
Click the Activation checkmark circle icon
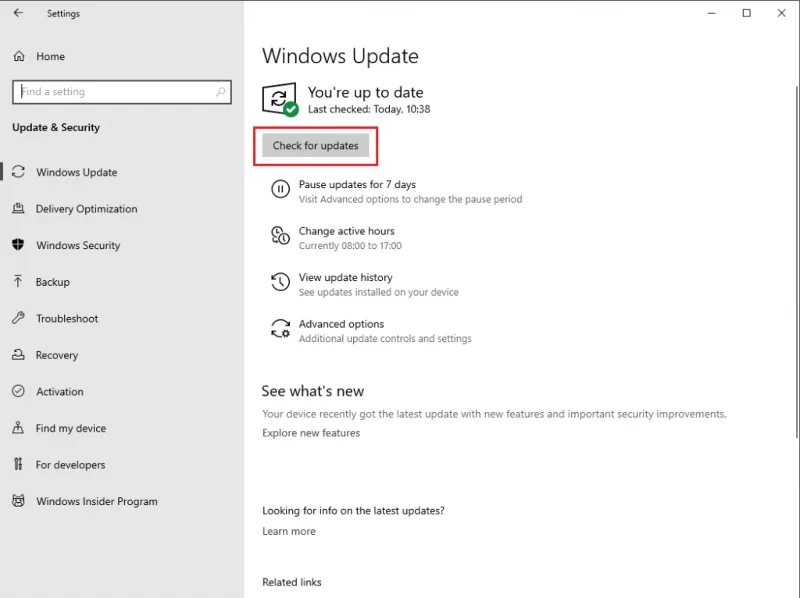click(18, 391)
